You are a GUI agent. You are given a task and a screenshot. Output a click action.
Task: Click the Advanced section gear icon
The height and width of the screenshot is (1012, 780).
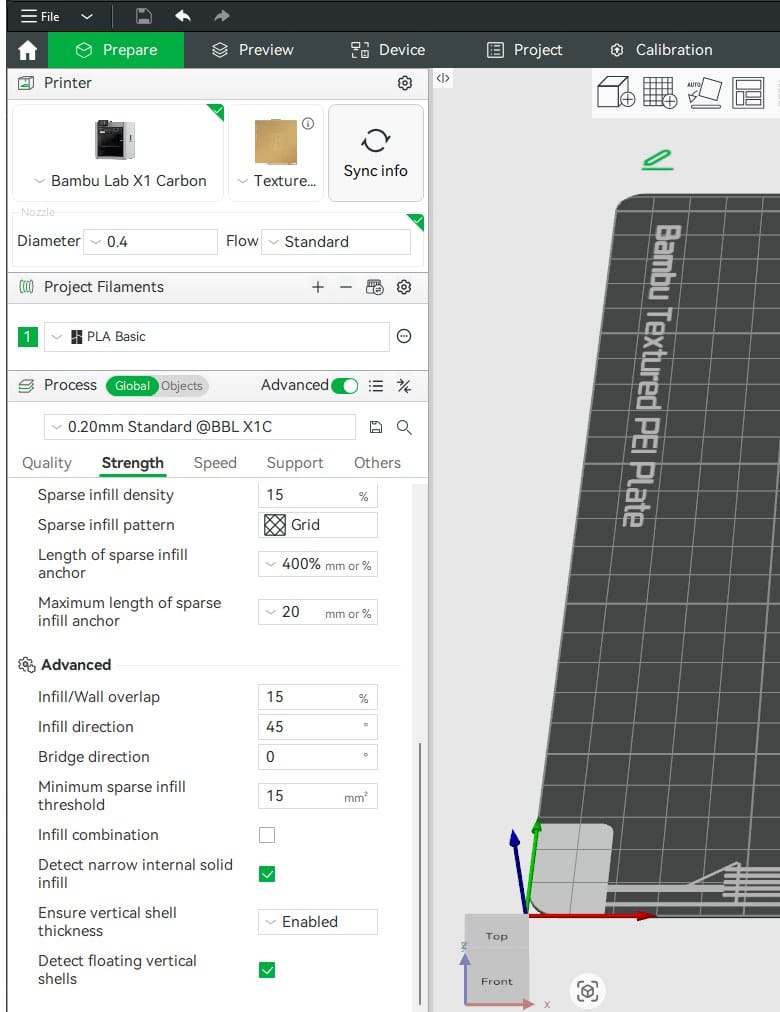point(26,665)
